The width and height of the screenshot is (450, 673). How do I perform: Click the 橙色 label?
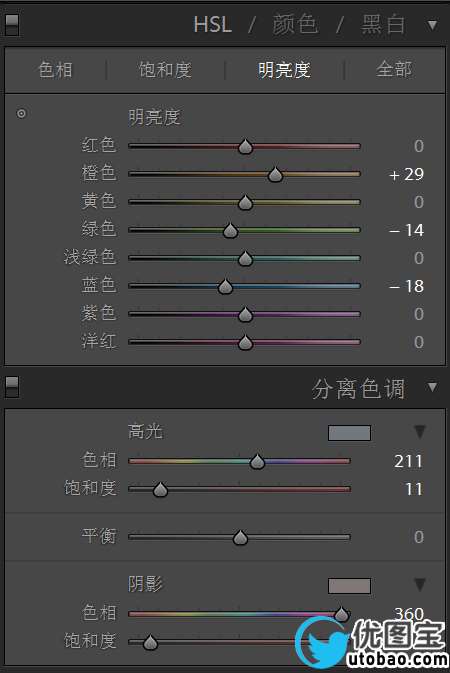pos(99,173)
